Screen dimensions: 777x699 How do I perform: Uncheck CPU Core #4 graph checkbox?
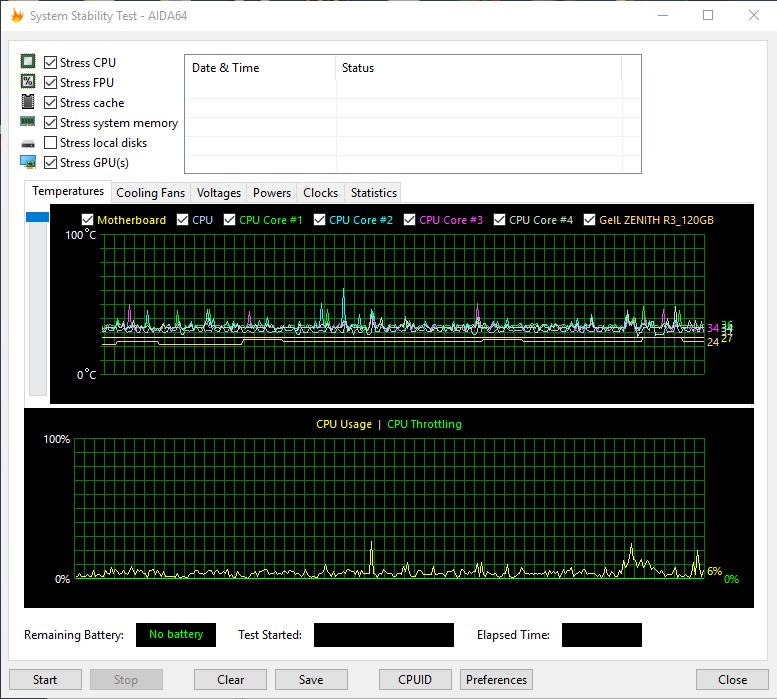point(500,219)
